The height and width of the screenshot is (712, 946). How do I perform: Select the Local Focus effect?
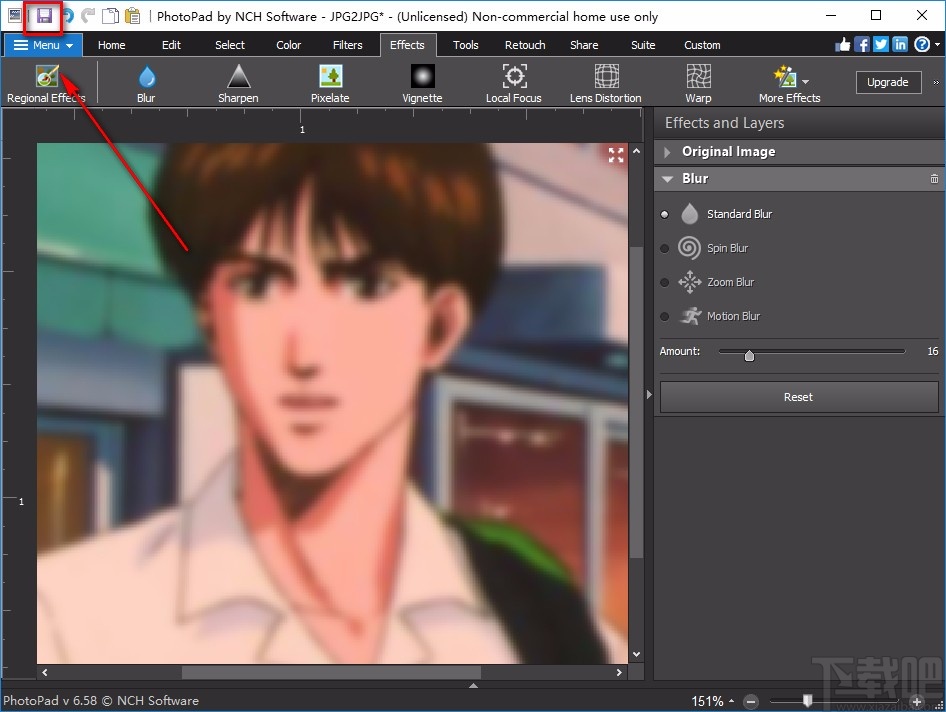click(x=513, y=82)
